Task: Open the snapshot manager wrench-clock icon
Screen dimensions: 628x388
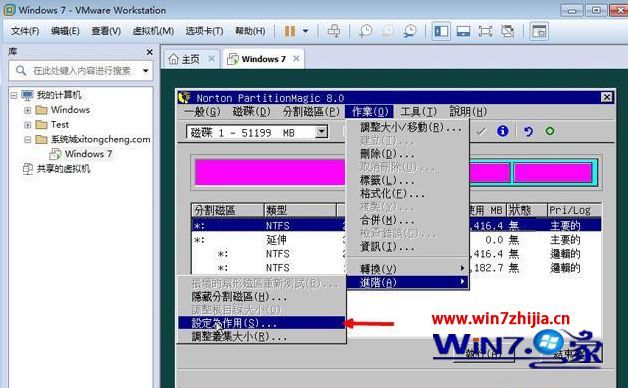Action: 409,31
